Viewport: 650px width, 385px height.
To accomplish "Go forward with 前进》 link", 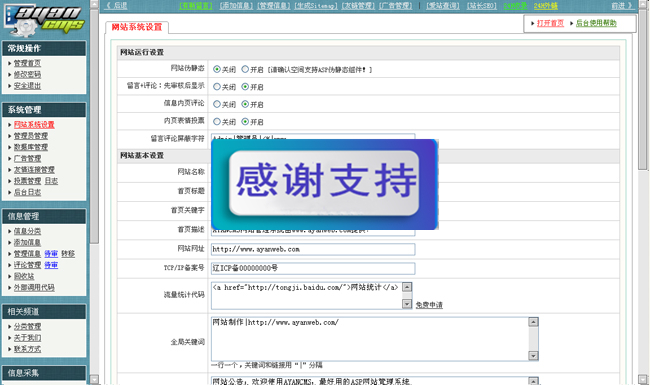I will click(x=622, y=6).
